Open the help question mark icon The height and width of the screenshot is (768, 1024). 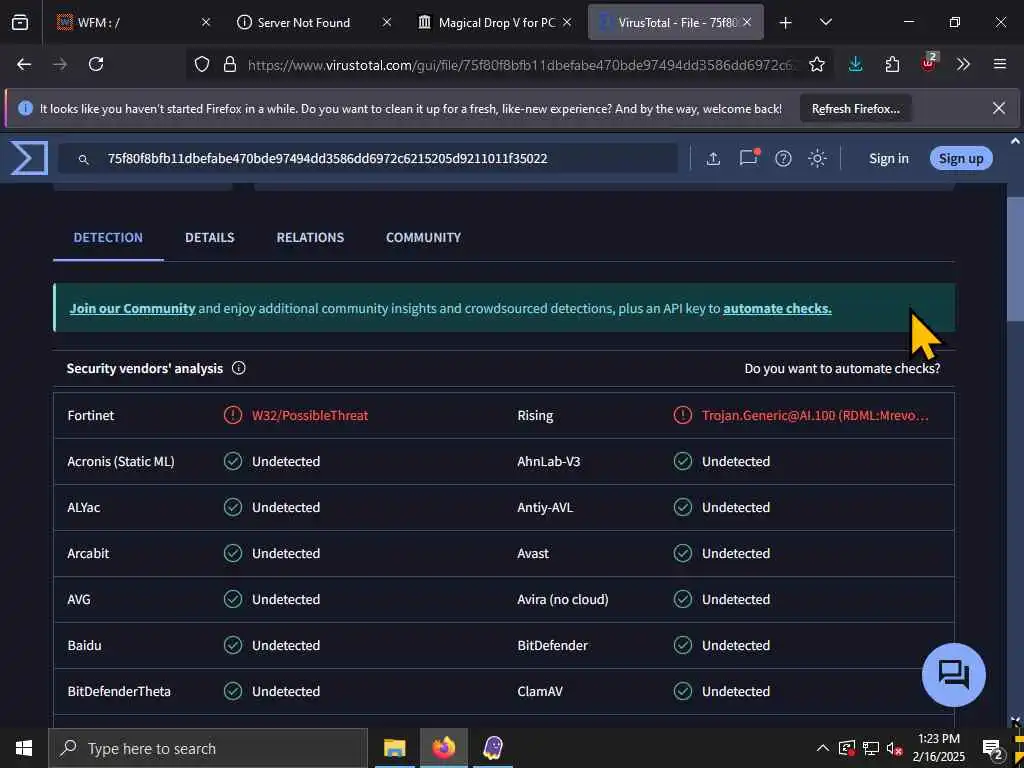click(x=783, y=159)
